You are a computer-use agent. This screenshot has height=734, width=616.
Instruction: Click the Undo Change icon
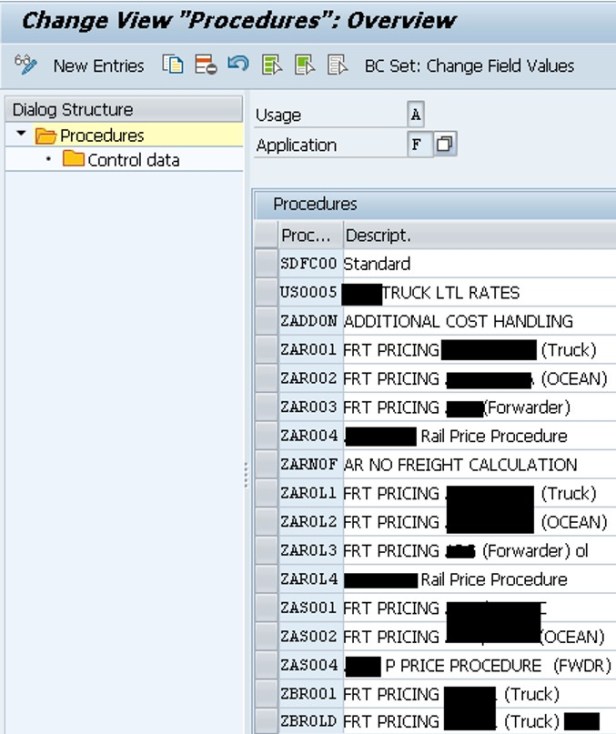237,65
